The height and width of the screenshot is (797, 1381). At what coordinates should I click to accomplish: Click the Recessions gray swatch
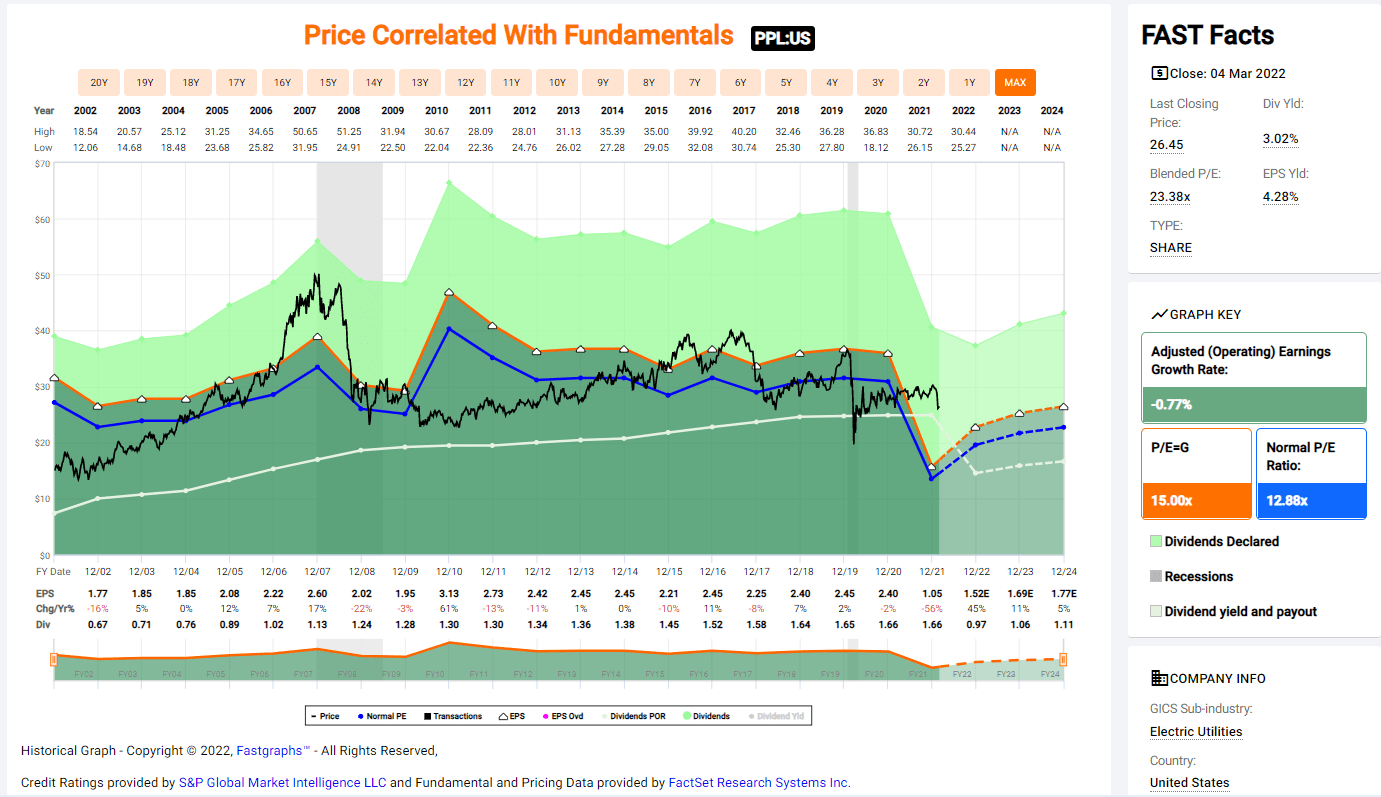pos(1156,576)
